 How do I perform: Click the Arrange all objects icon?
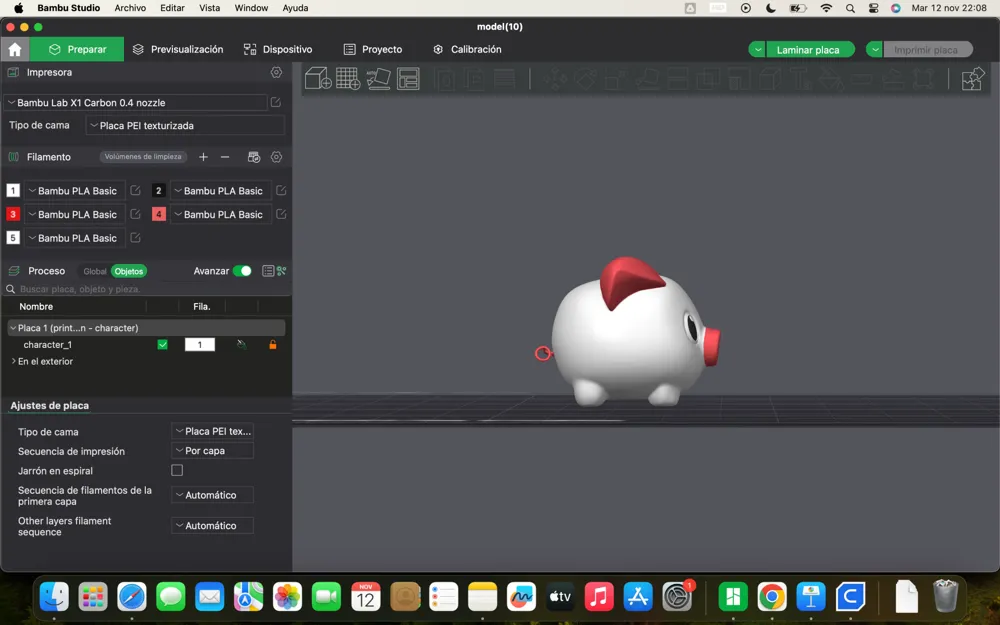click(x=408, y=78)
